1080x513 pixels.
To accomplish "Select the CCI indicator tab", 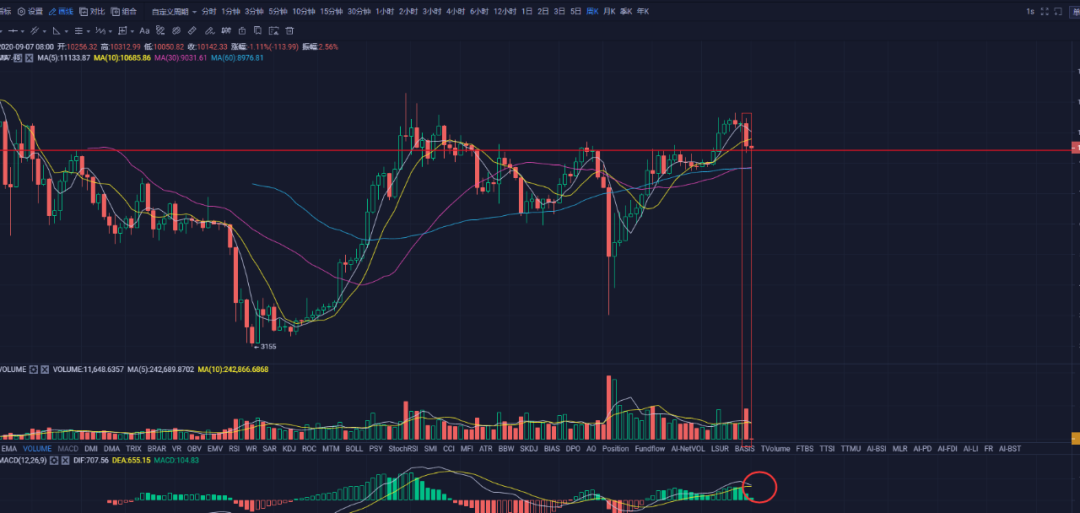I will [x=448, y=448].
